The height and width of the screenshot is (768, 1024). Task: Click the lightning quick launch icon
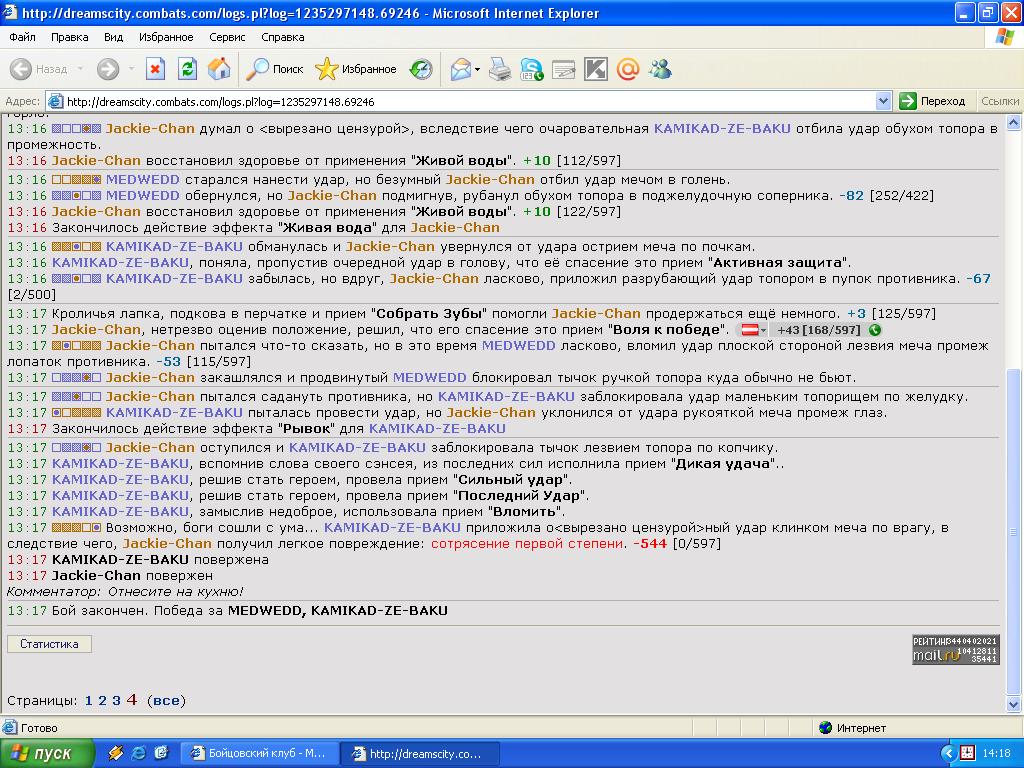pos(115,753)
